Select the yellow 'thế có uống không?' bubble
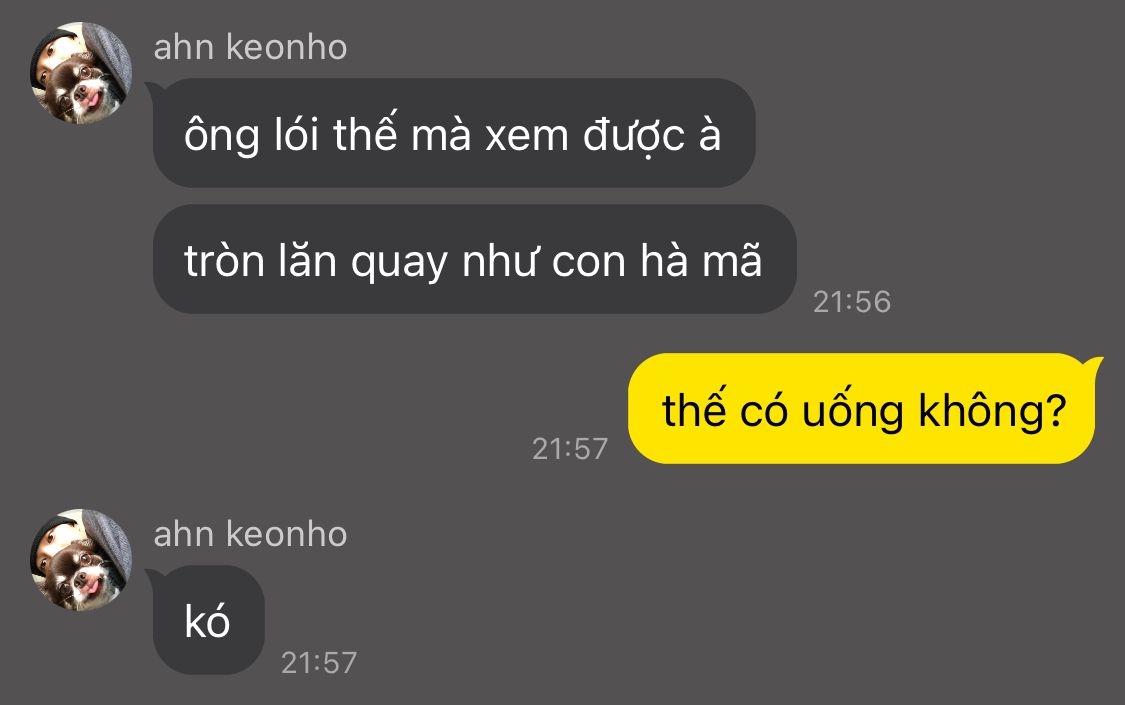The height and width of the screenshot is (705, 1125). 864,409
